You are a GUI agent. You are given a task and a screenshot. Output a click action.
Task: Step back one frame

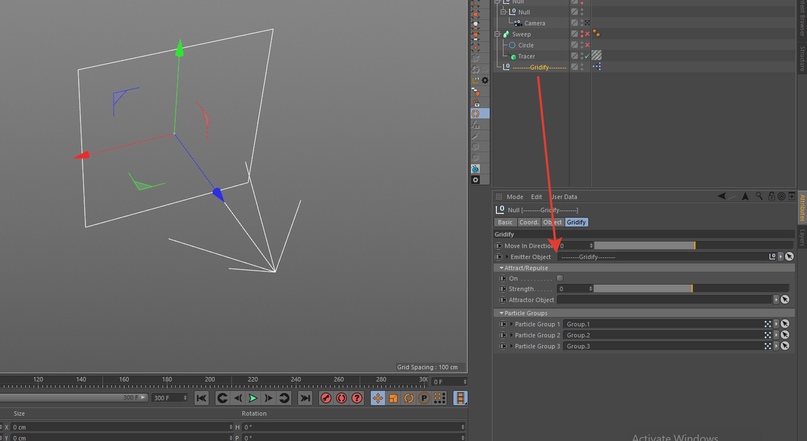click(237, 398)
